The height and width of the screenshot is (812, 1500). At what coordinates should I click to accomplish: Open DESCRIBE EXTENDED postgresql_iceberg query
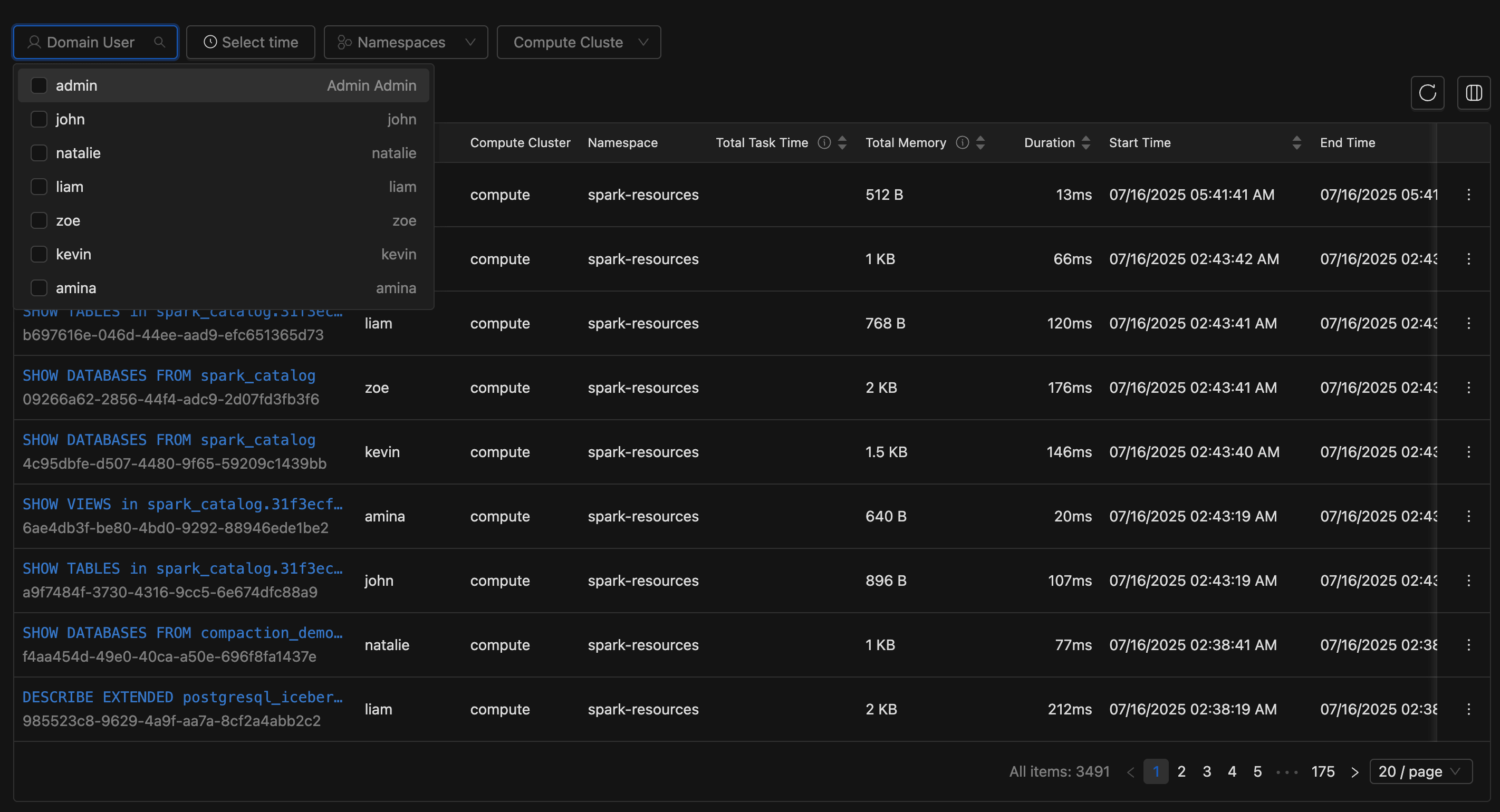(x=182, y=697)
